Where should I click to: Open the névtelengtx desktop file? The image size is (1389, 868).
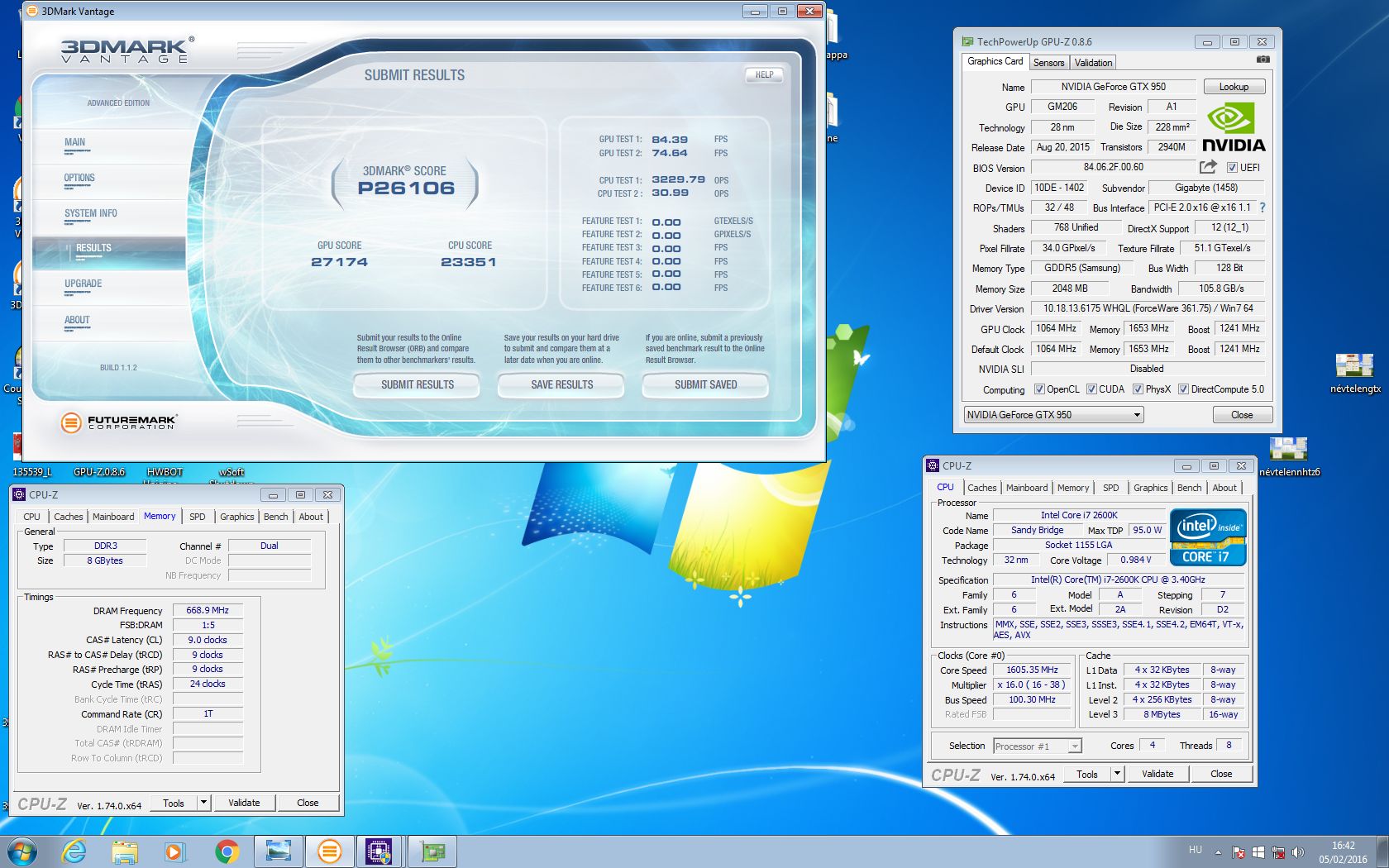pos(1355,373)
